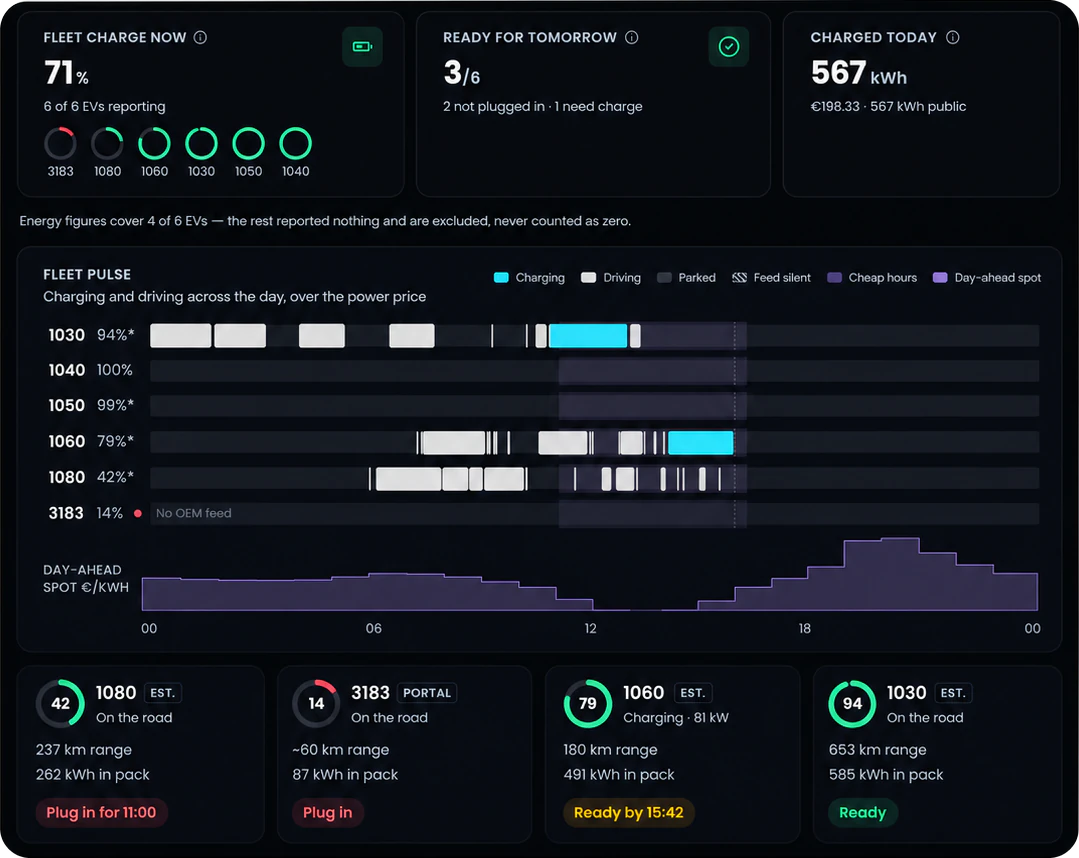Select the 1040 charge ring in the fleet row

[x=295, y=144]
